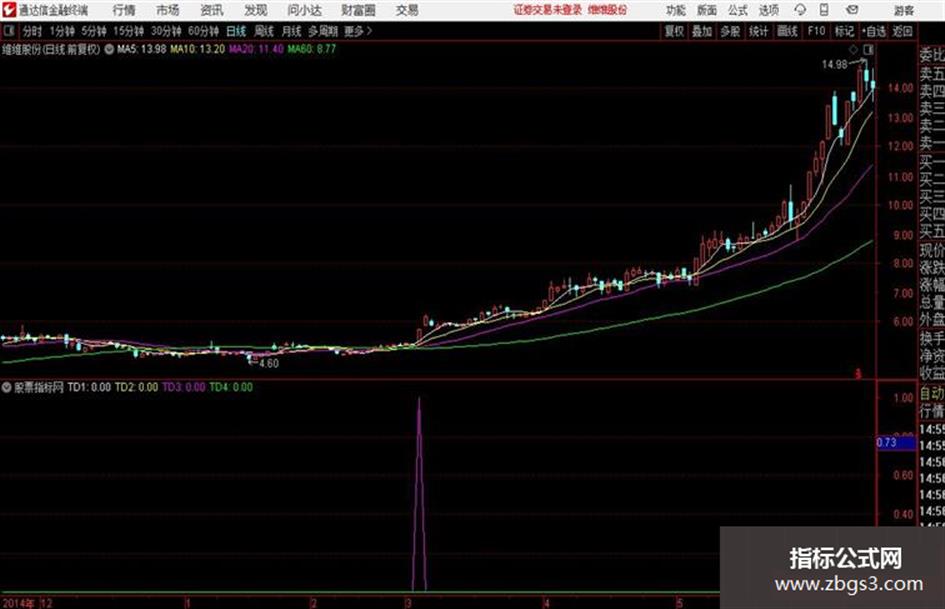Click the 复权 toolbar button

674,31
